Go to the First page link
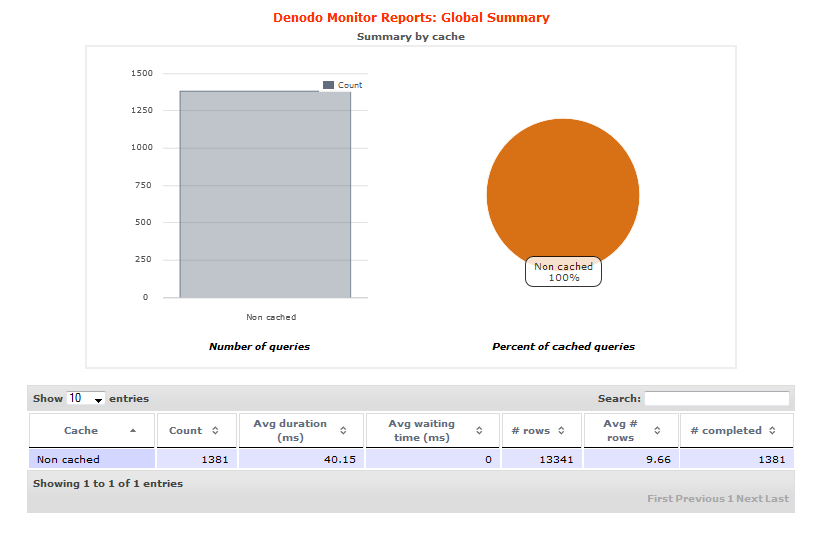This screenshot has width=833, height=533. pyautogui.click(x=660, y=498)
